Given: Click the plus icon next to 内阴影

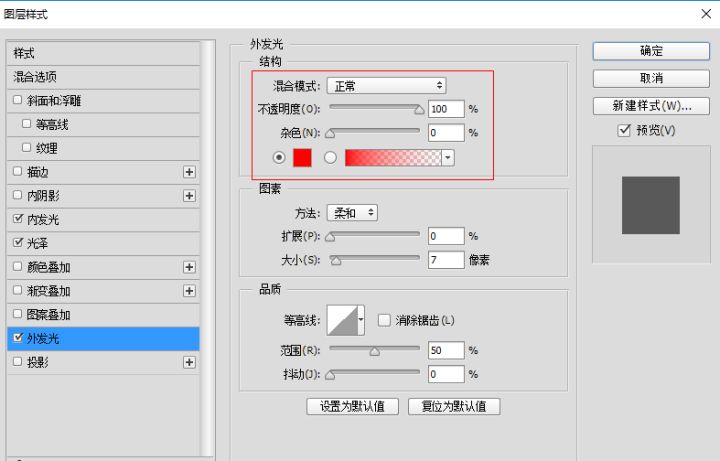Looking at the screenshot, I should click(189, 196).
